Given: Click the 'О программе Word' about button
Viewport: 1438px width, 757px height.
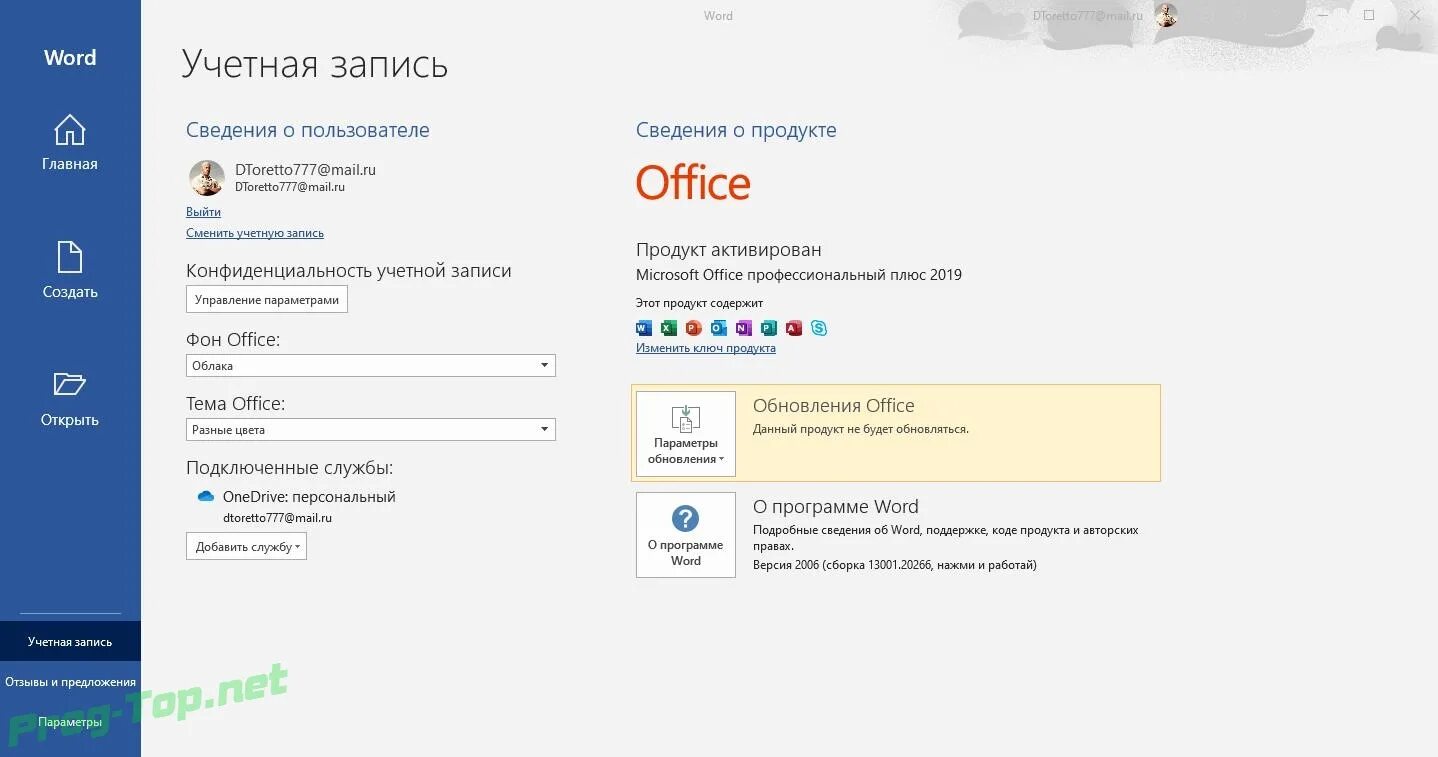Looking at the screenshot, I should coord(685,535).
